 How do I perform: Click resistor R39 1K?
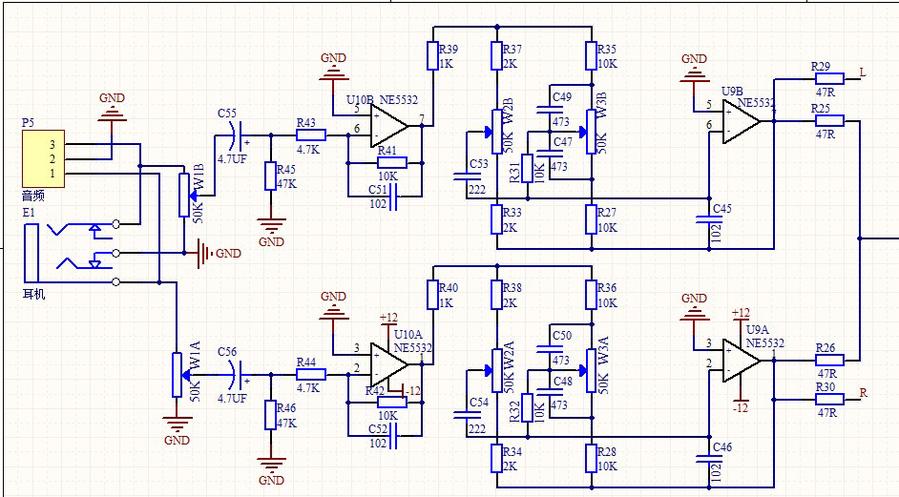(x=431, y=55)
